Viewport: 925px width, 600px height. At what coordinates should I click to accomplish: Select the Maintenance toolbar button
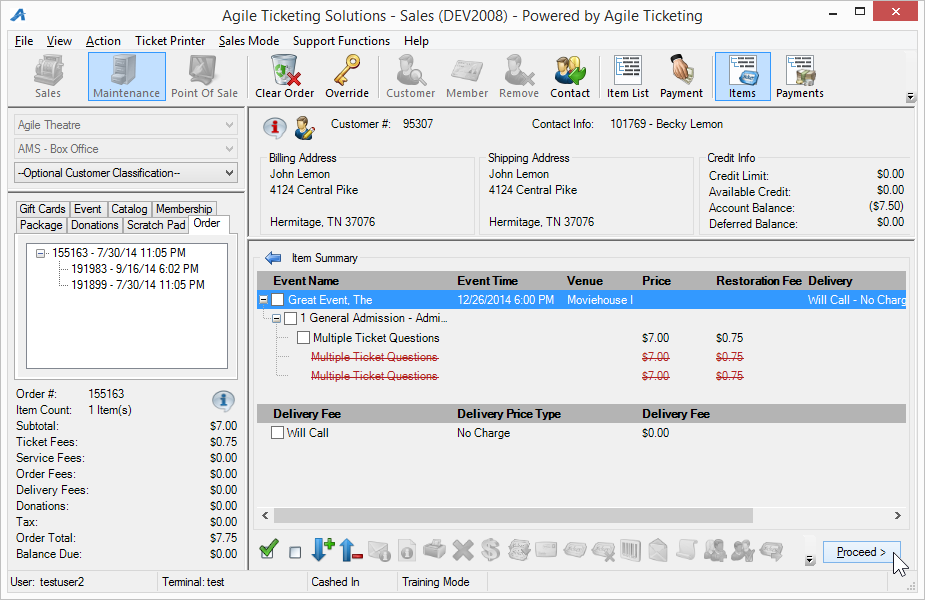(126, 77)
